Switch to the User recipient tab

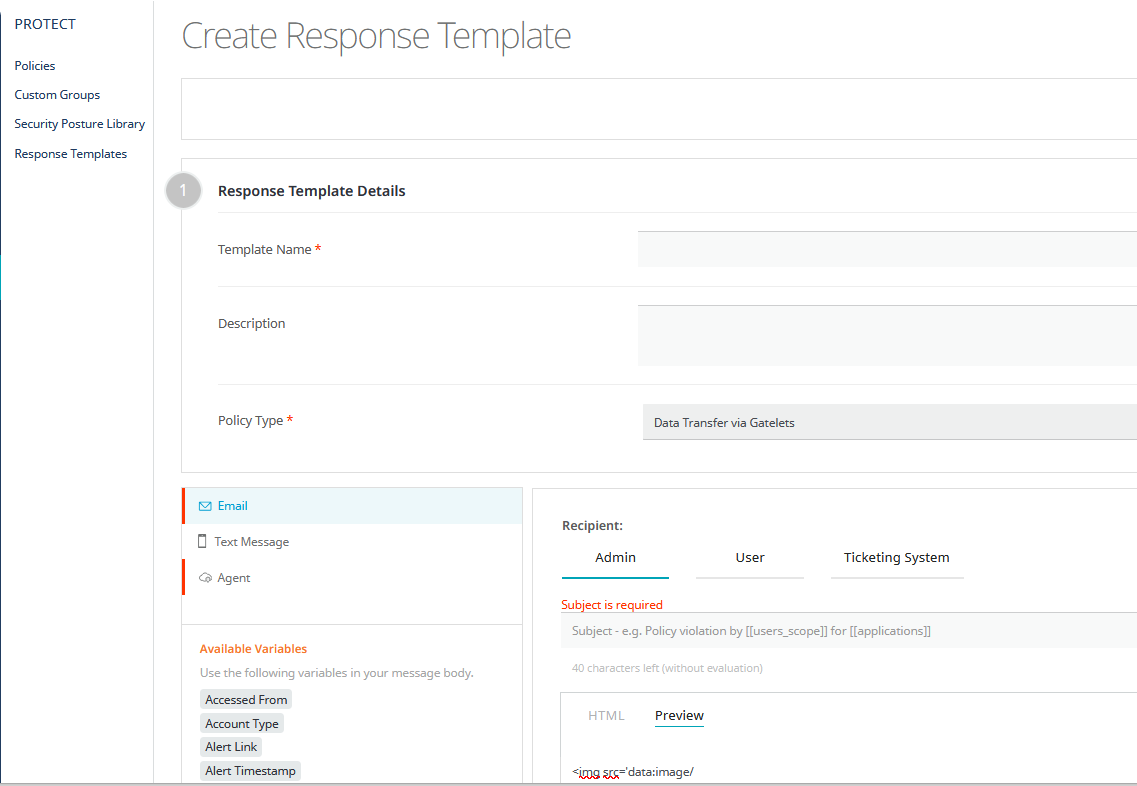(x=750, y=558)
